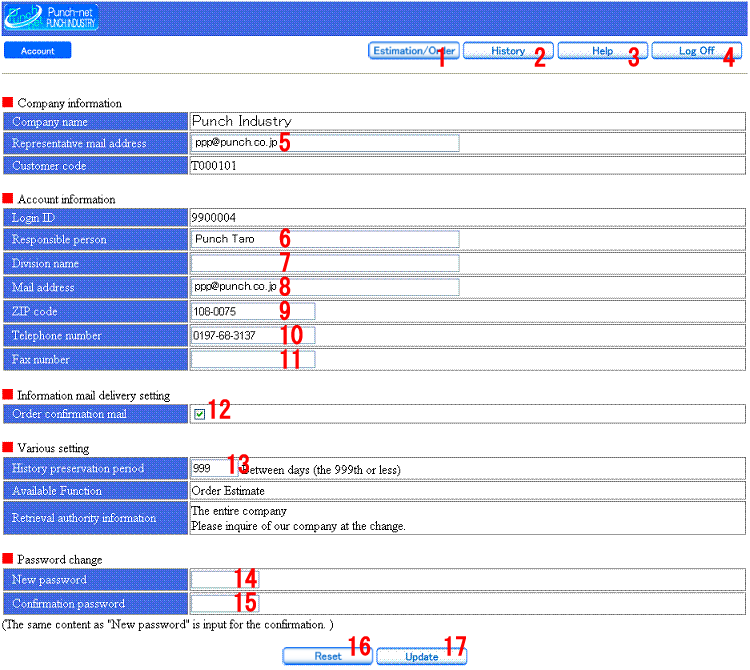Click the New password field
The height and width of the screenshot is (670, 750).
[224, 580]
